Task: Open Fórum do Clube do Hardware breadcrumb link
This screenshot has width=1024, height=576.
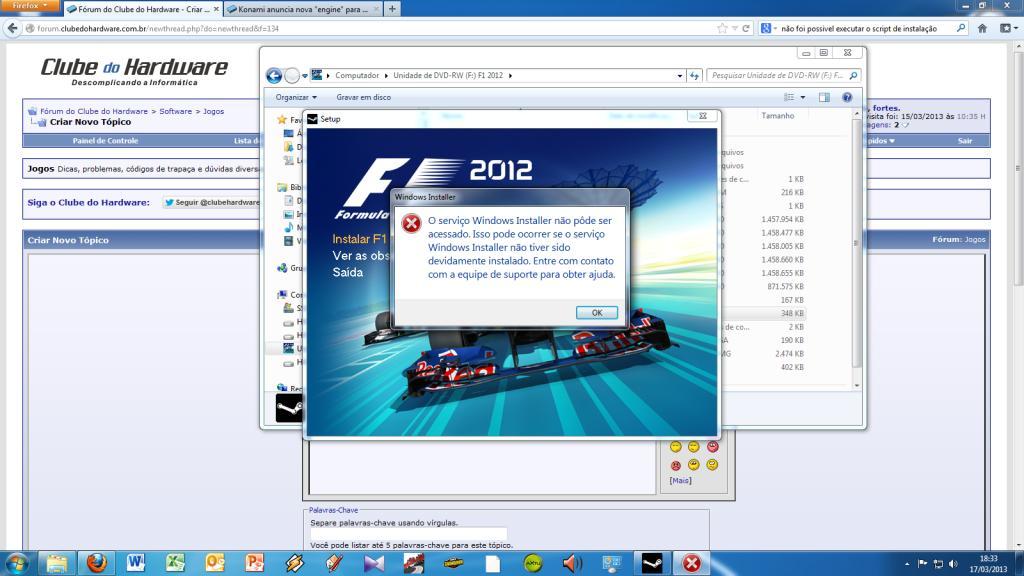Action: (94, 112)
